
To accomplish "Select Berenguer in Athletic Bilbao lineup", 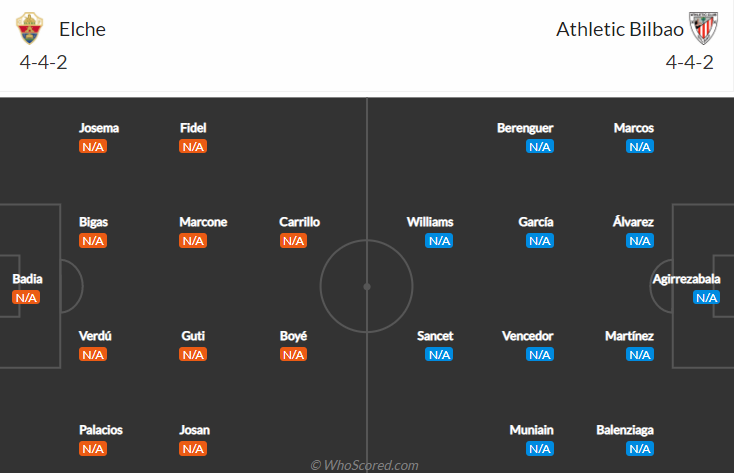I will click(525, 128).
